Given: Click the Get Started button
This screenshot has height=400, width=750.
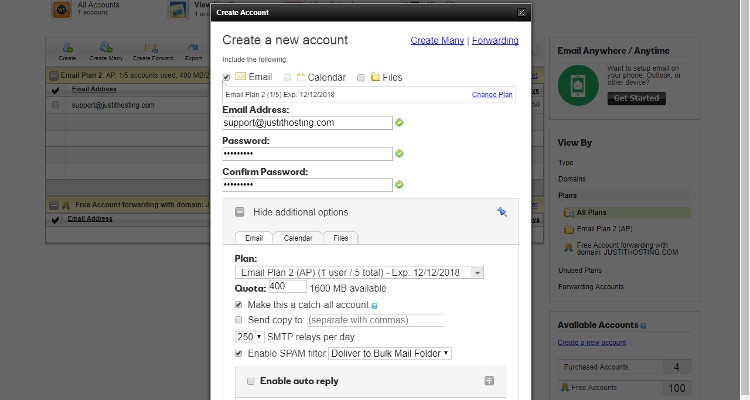Looking at the screenshot, I should [x=637, y=98].
